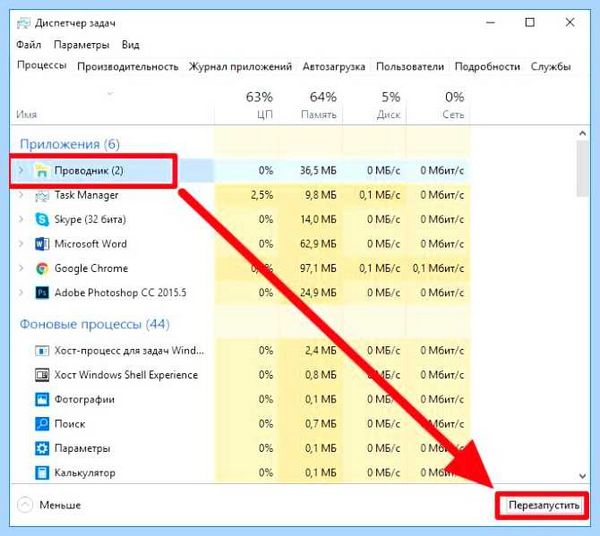Click the scrollbar up arrow

[582, 133]
